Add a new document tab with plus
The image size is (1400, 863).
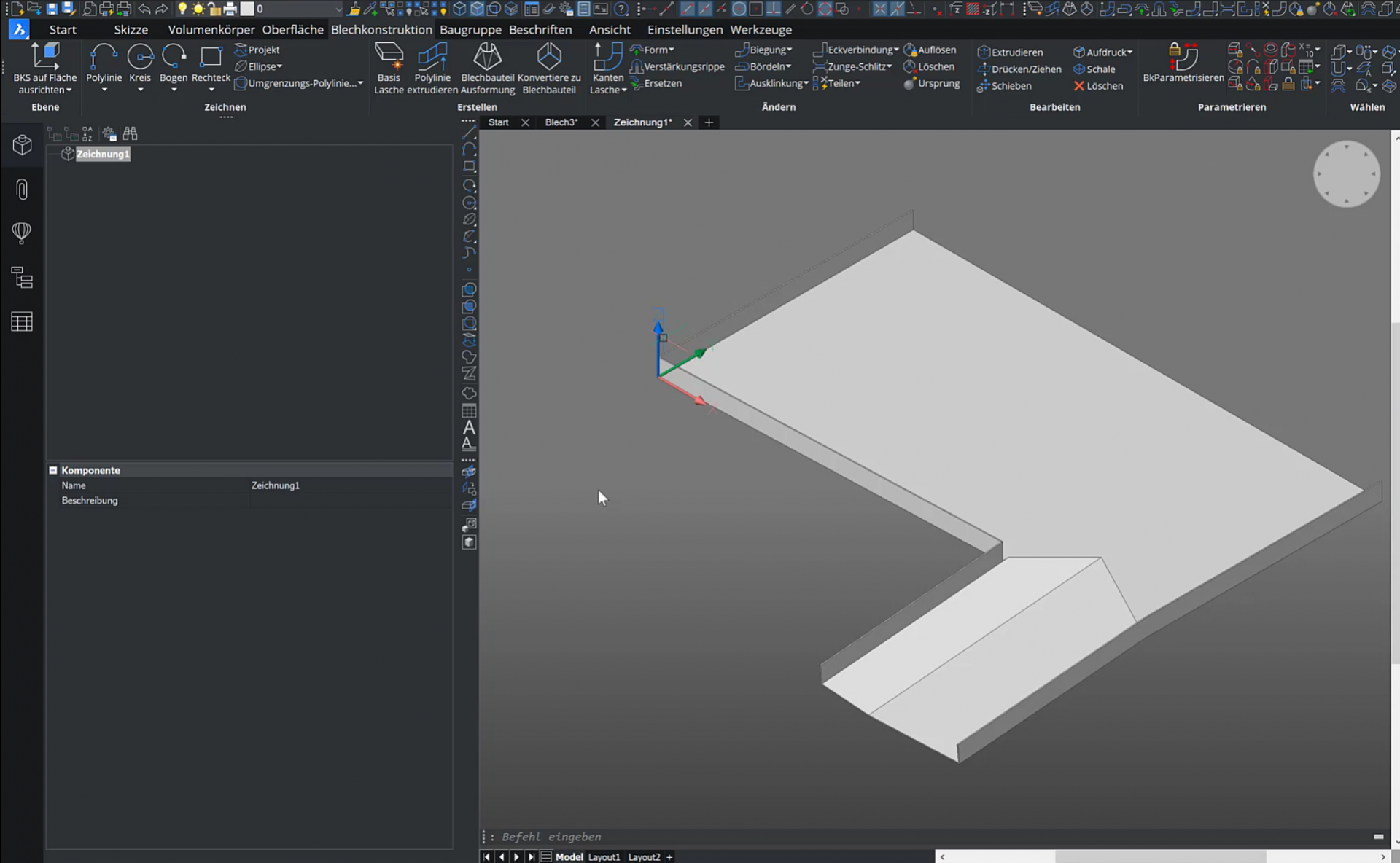(709, 122)
